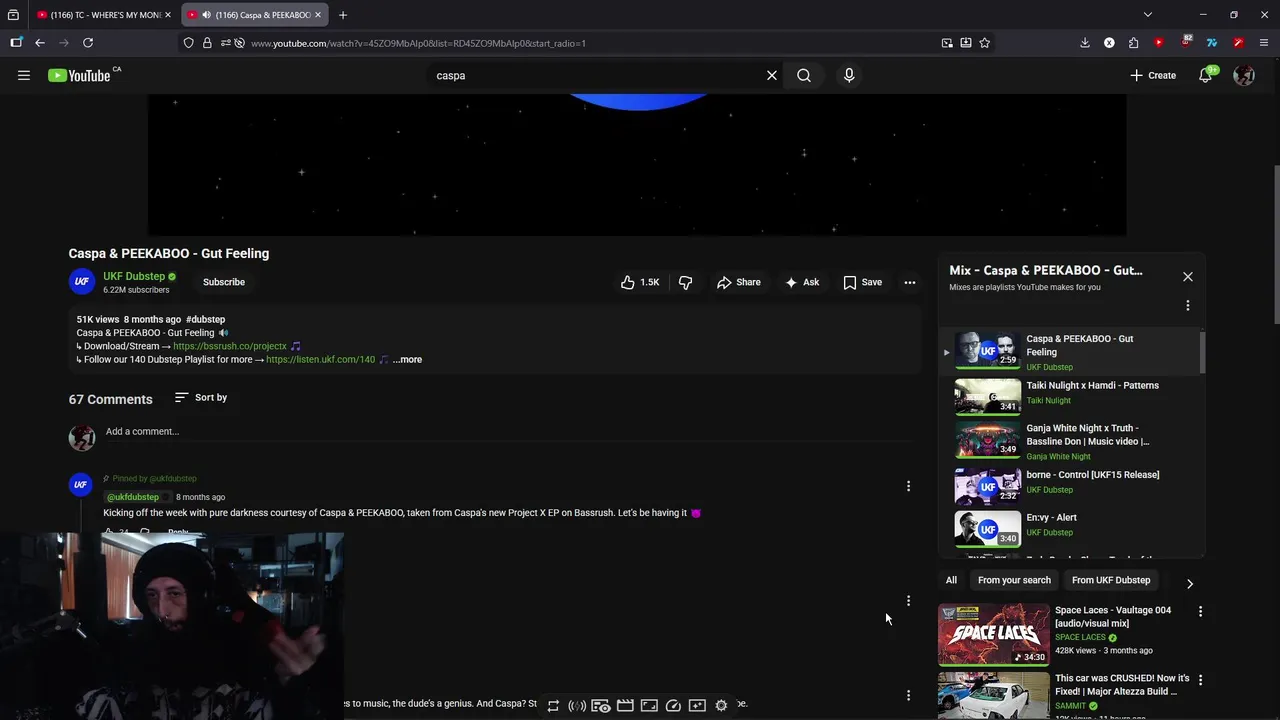Start voice search with microphone
This screenshot has width=1280, height=720.
click(849, 75)
